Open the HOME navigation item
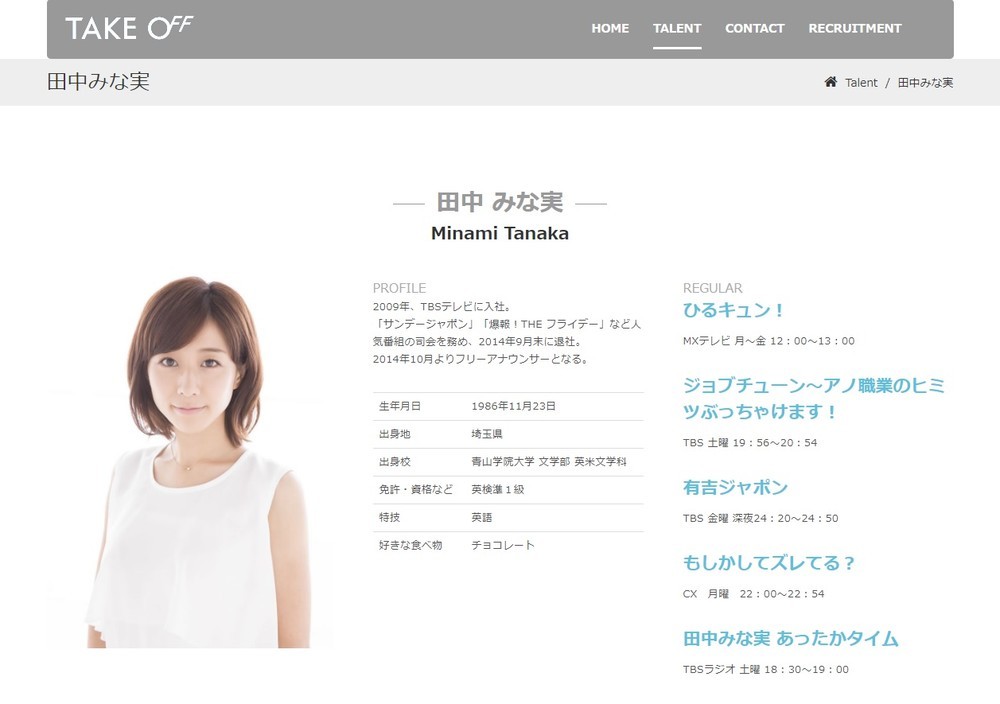 (x=610, y=28)
